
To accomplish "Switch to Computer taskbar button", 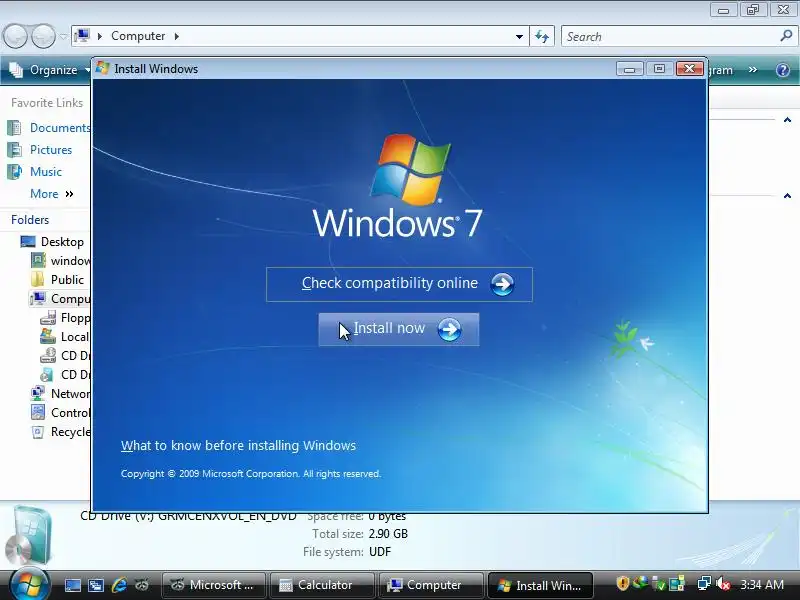I will tap(431, 585).
